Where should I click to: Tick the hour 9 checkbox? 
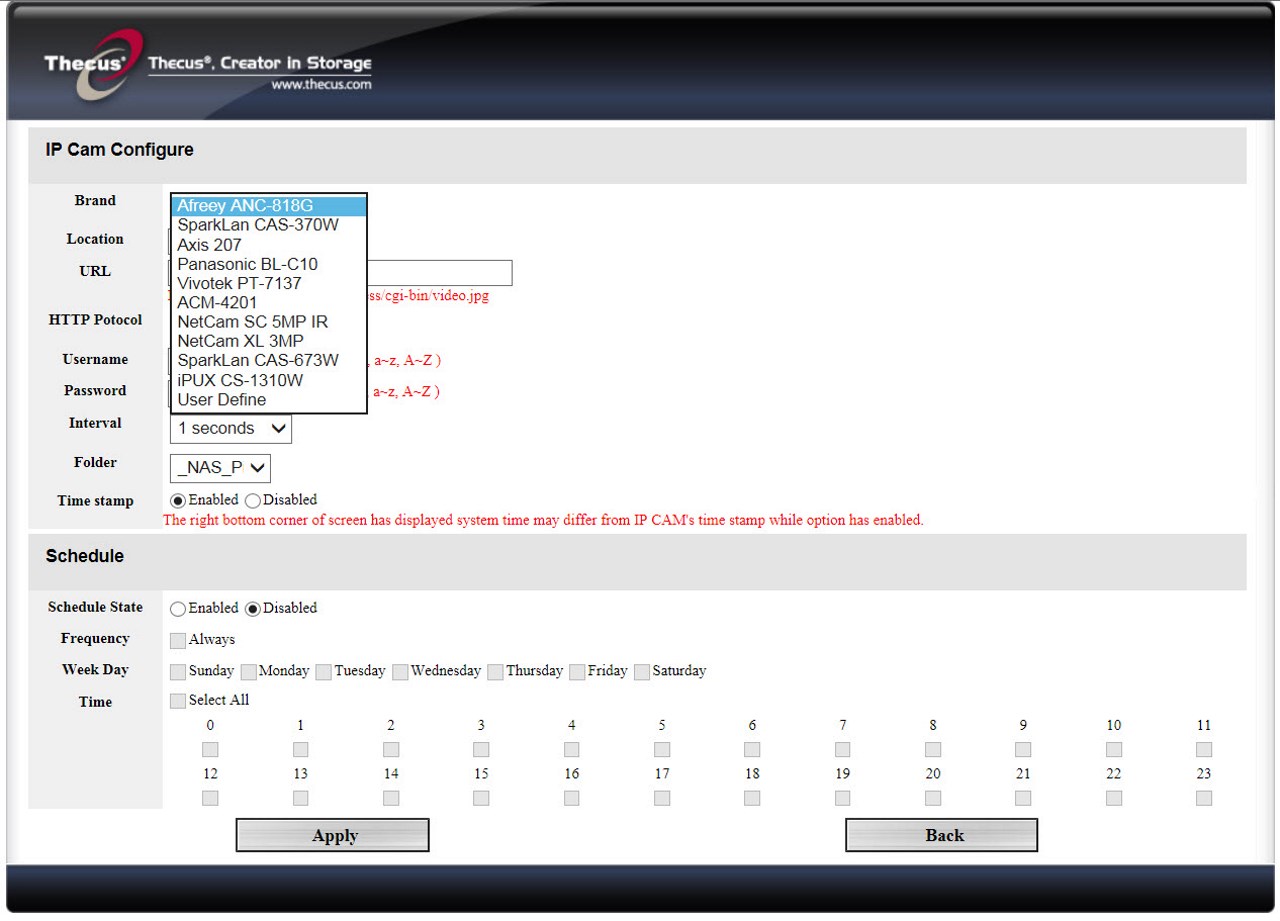[1023, 749]
